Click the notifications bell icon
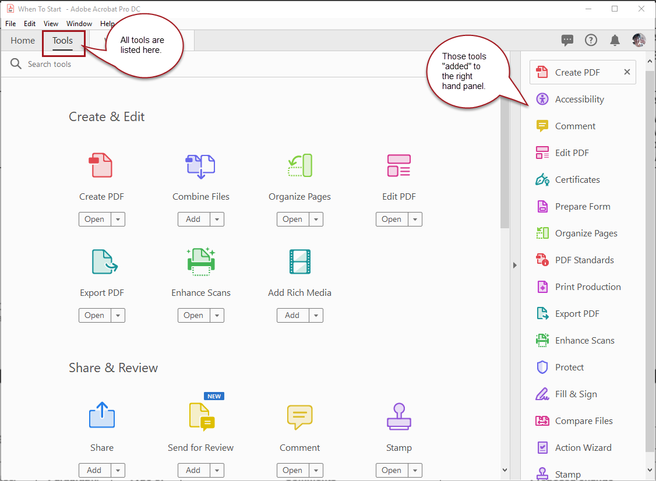The width and height of the screenshot is (656, 481). point(615,40)
